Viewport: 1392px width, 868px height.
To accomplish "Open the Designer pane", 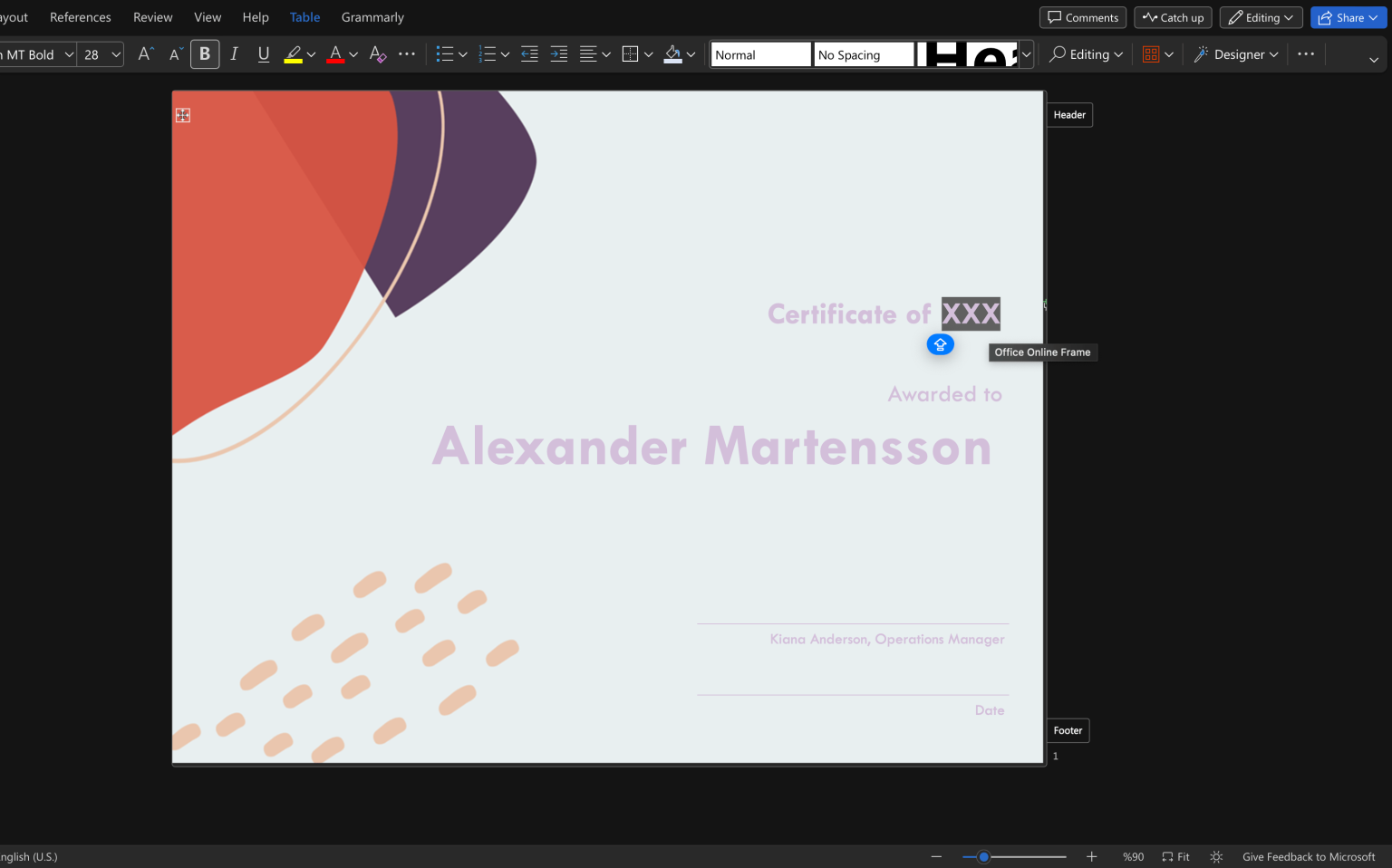I will pyautogui.click(x=1235, y=54).
